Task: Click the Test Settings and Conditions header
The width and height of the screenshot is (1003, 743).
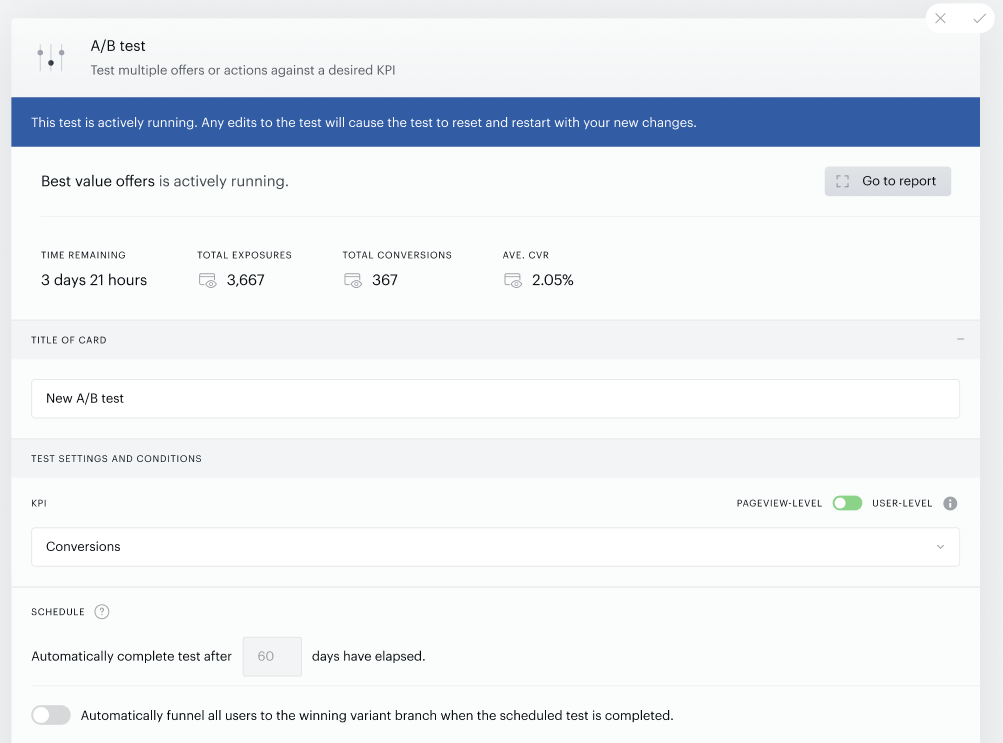Action: click(116, 458)
